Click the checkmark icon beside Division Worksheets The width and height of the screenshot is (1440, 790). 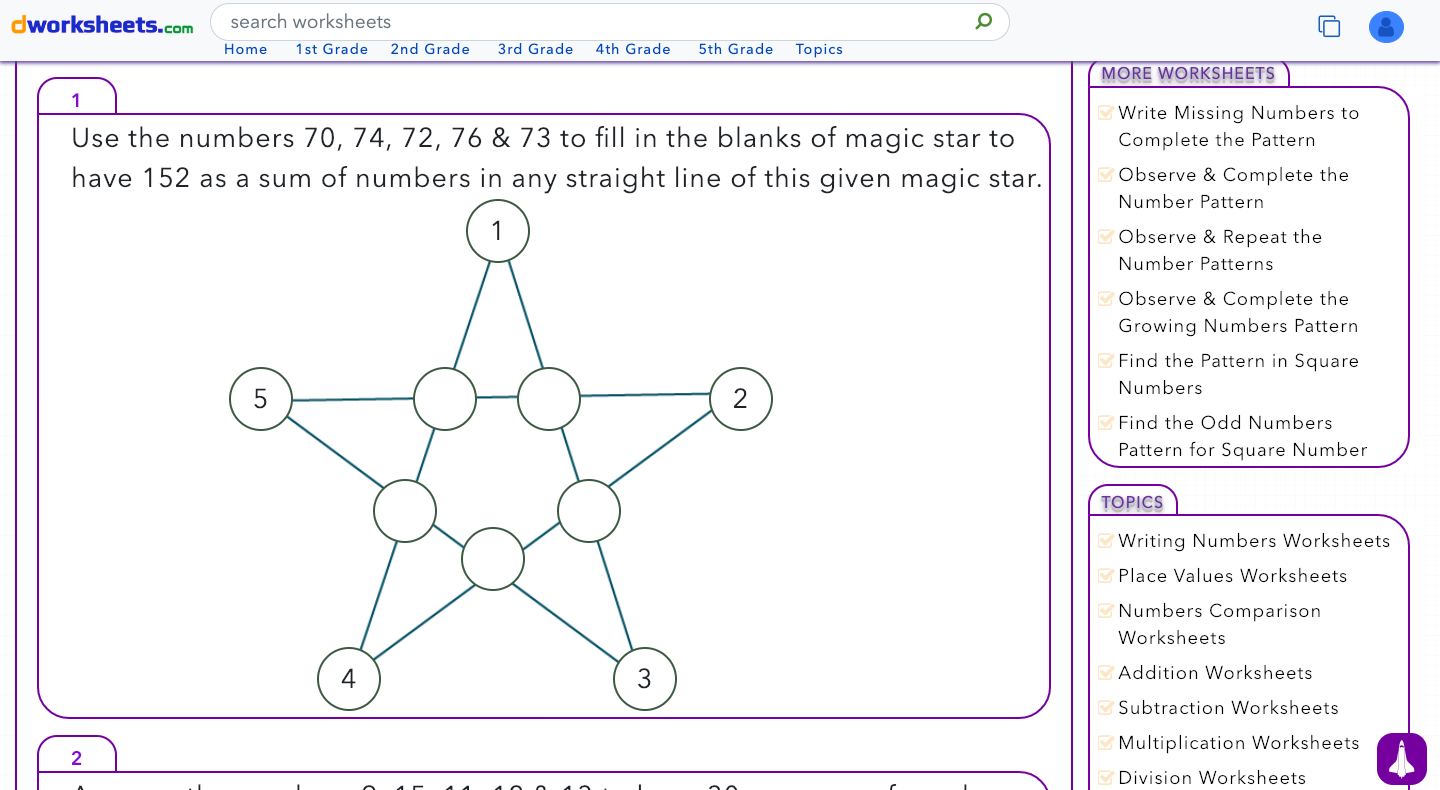(1106, 777)
